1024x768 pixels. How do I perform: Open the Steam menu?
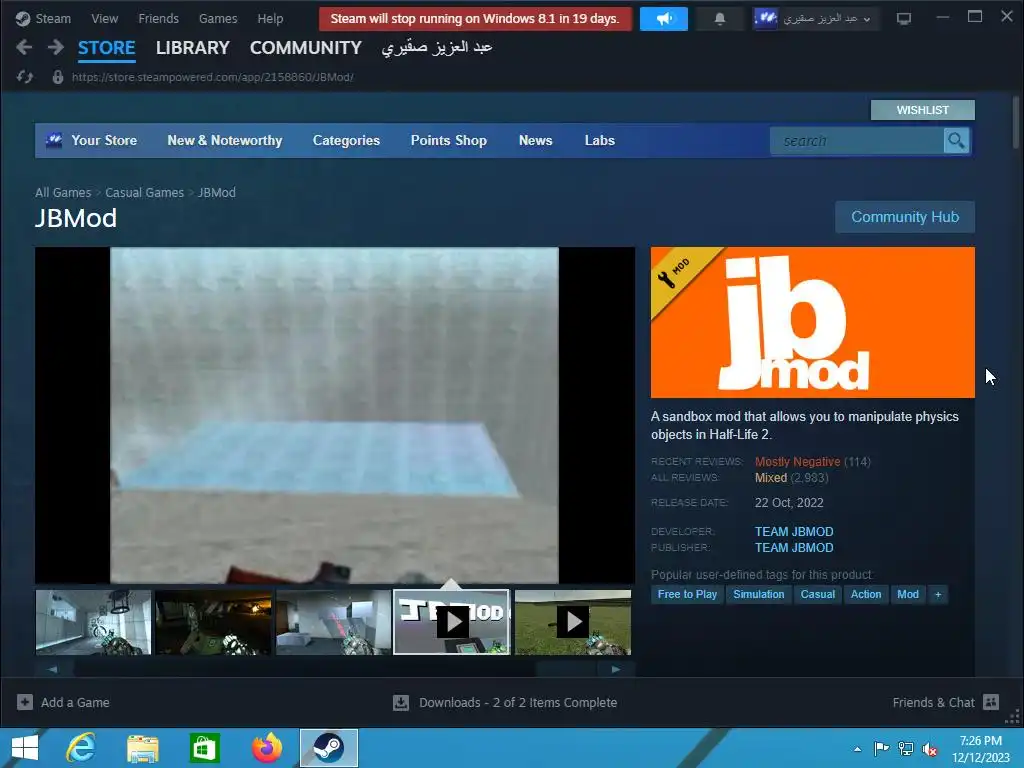pyautogui.click(x=53, y=18)
